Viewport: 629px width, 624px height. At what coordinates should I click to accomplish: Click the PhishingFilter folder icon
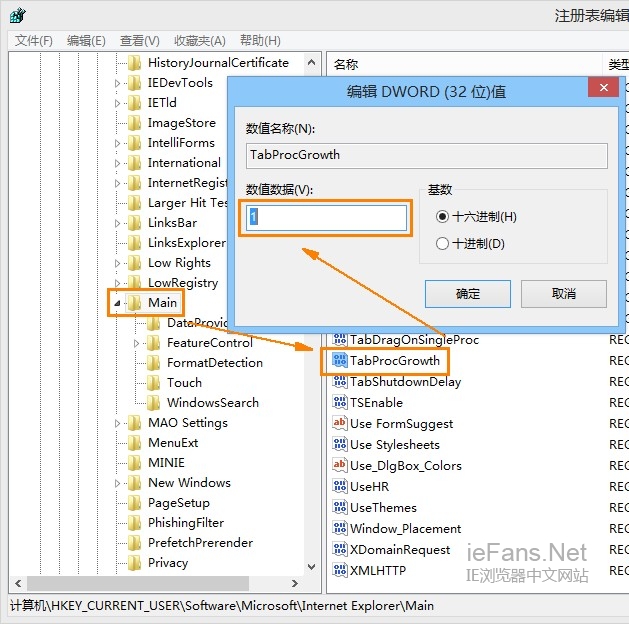coord(134,523)
